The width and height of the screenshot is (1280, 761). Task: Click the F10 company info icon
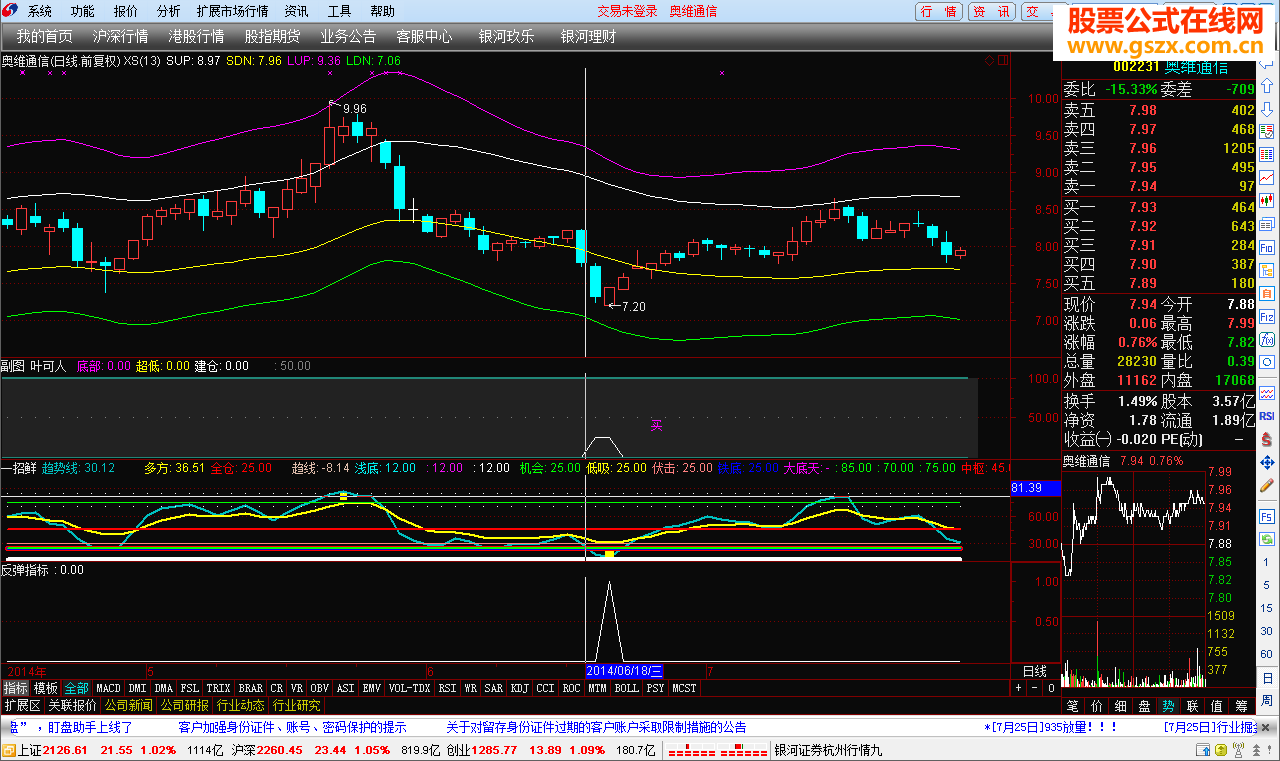click(1266, 247)
